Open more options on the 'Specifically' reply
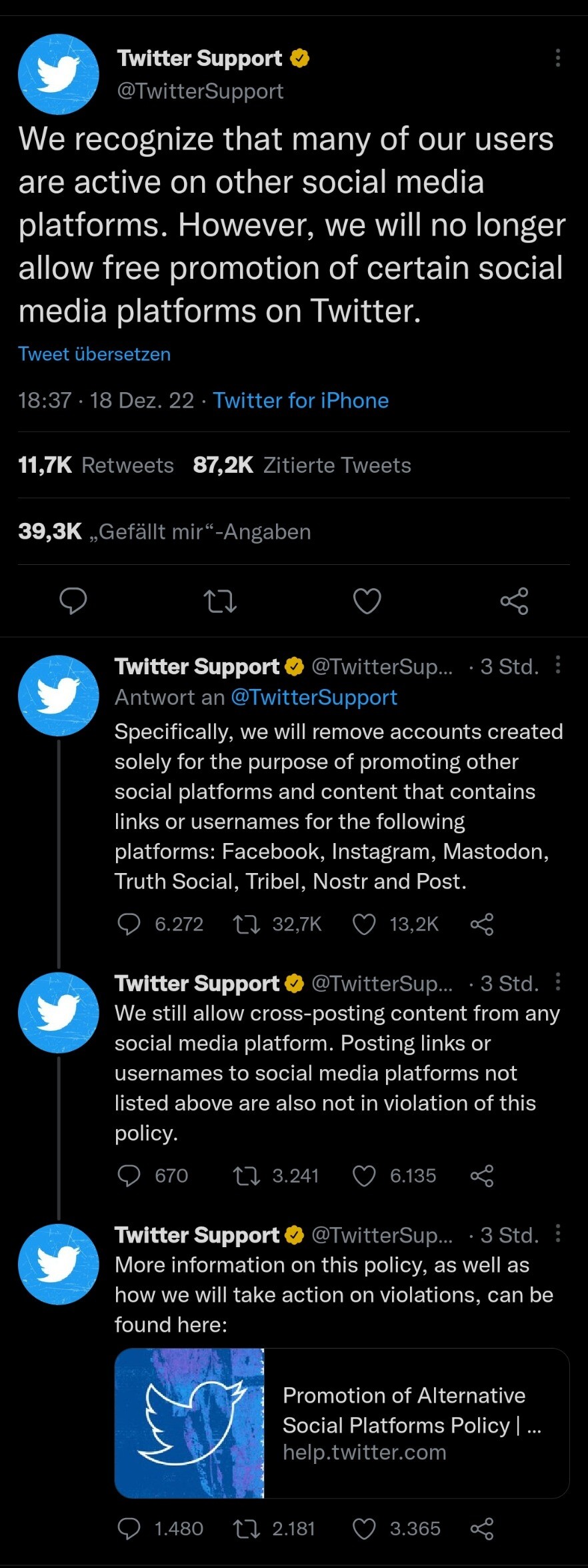 [557, 665]
